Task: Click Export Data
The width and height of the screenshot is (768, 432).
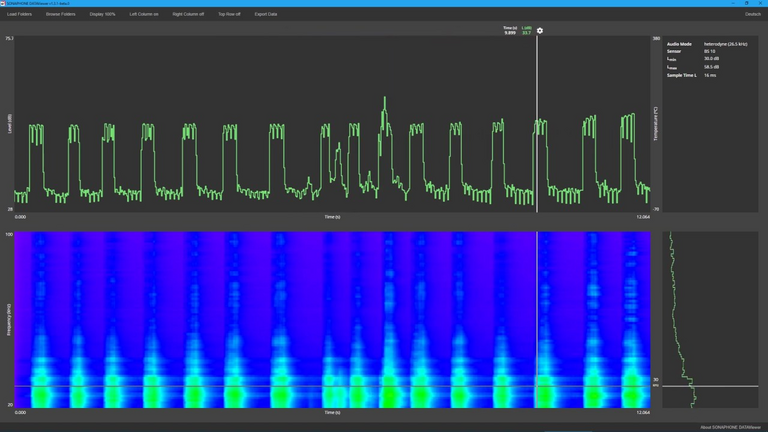Action: click(266, 14)
